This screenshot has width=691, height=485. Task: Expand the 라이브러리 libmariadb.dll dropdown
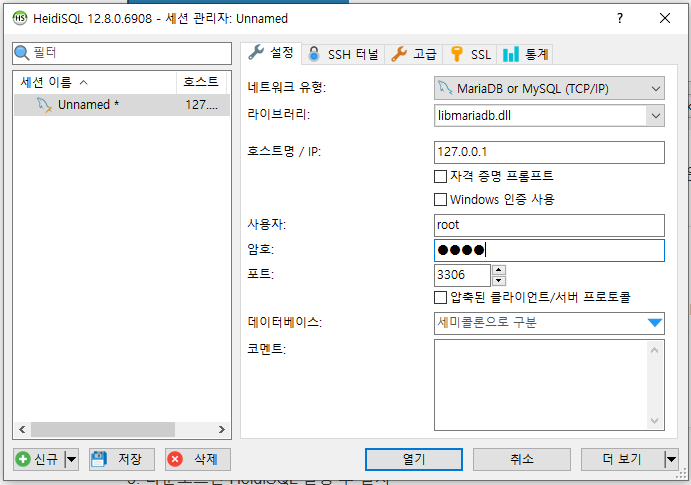tap(655, 116)
